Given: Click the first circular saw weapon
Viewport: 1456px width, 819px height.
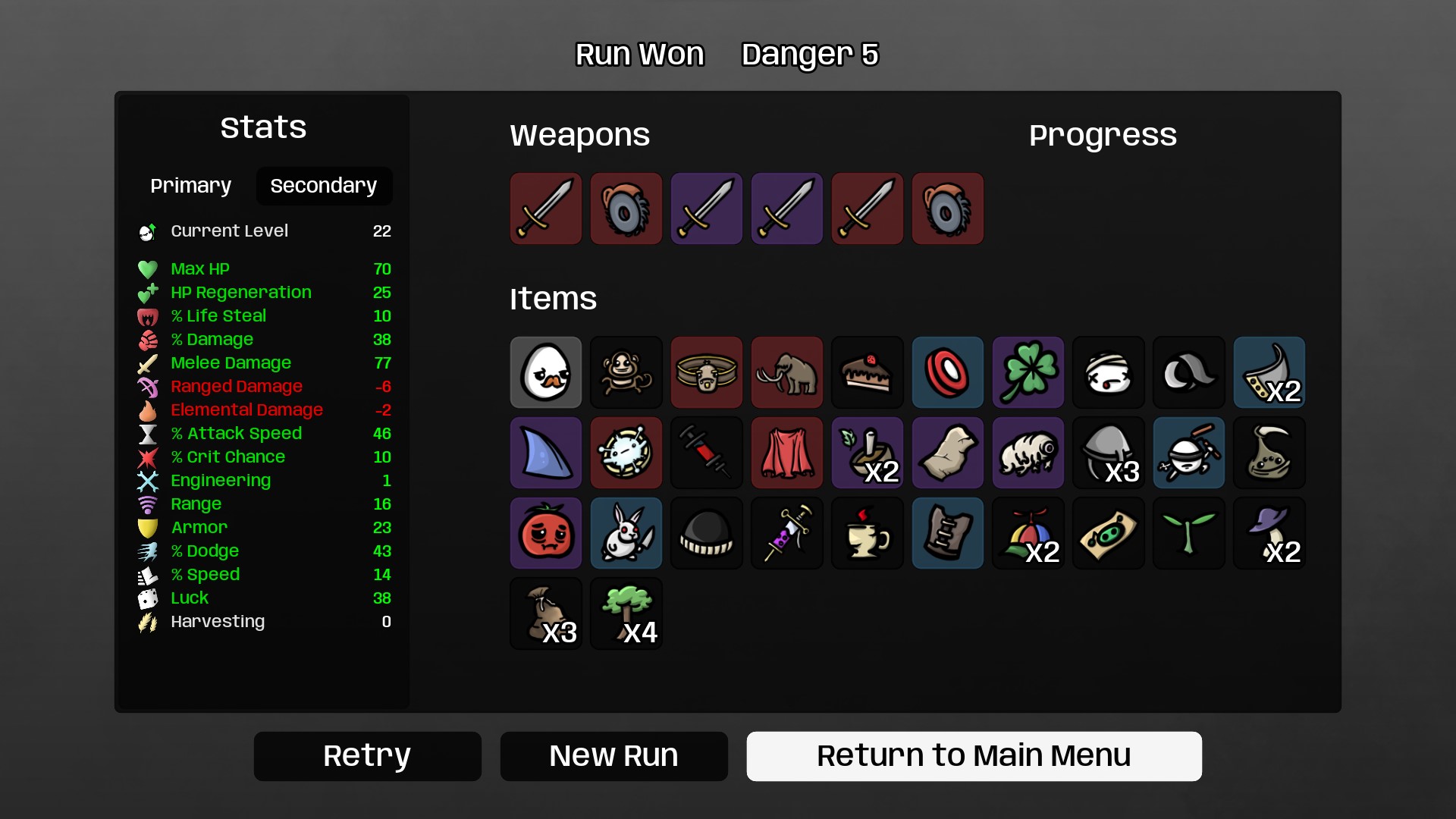Looking at the screenshot, I should click(x=626, y=209).
